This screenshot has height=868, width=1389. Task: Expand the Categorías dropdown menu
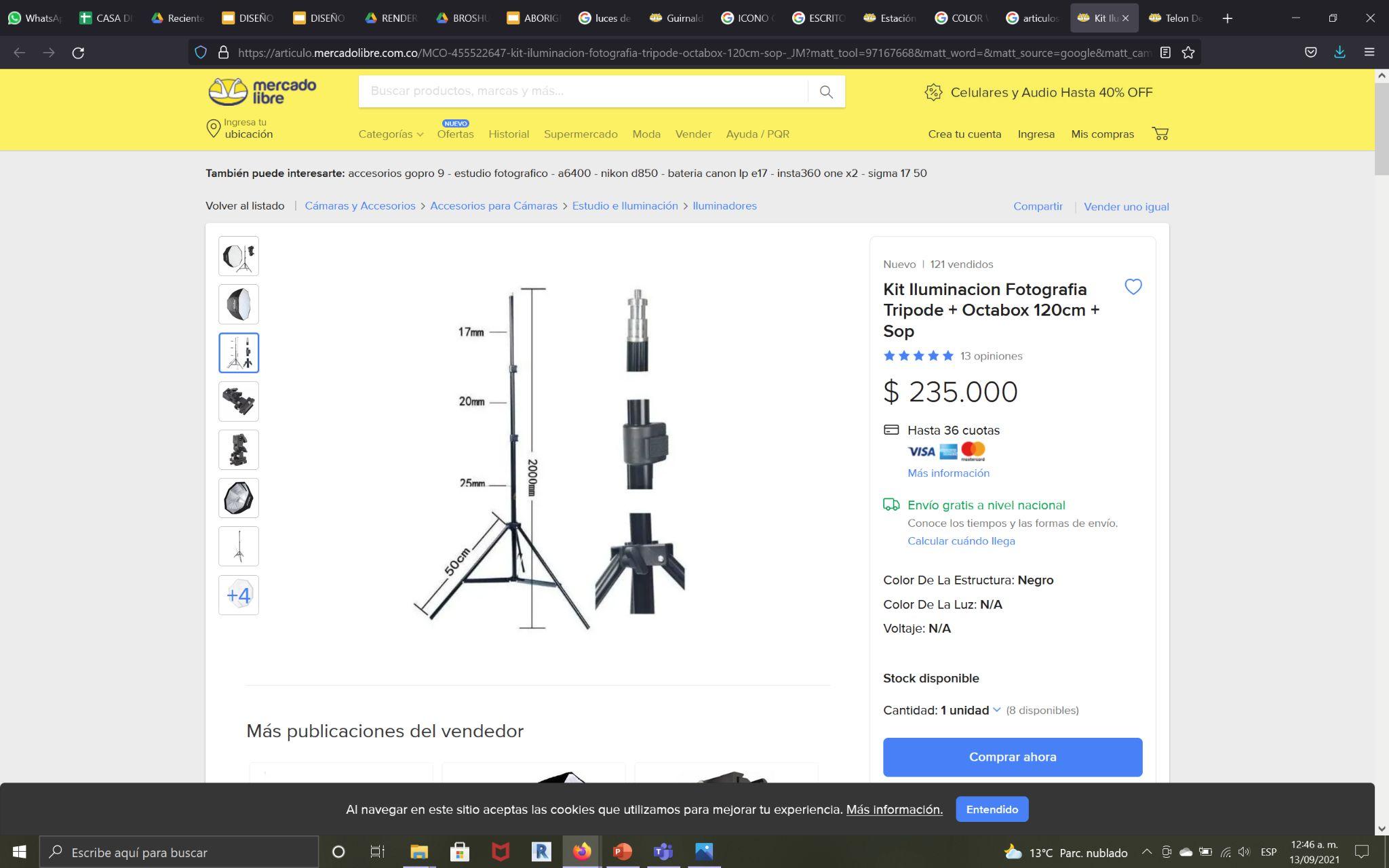[391, 134]
